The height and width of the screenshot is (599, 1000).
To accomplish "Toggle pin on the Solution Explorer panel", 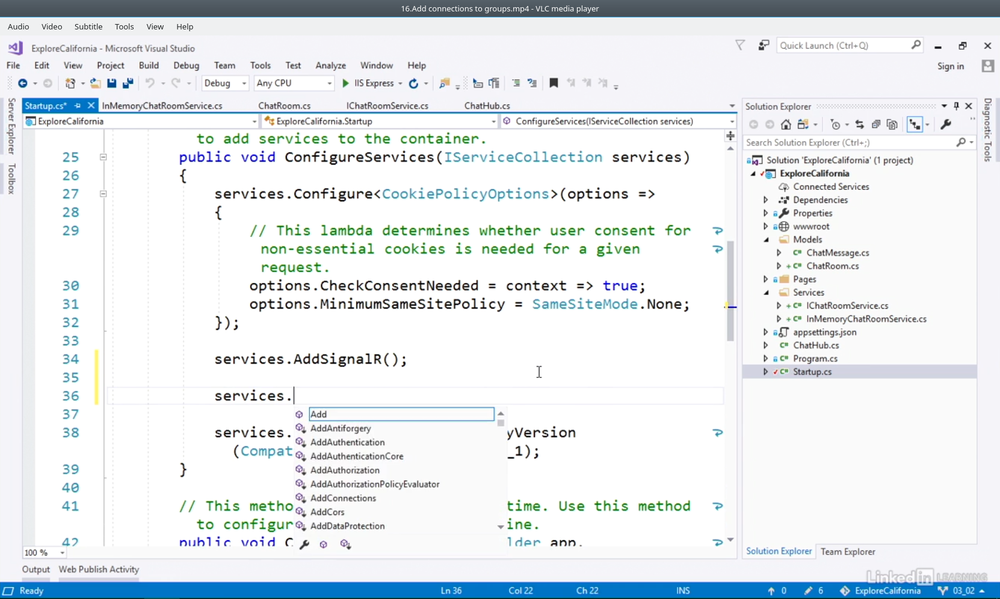I will [956, 106].
